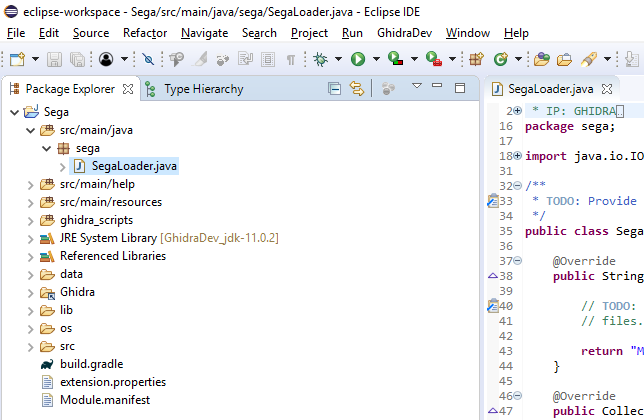
Task: Open the New wizard dropdown arrow
Action: (35, 60)
